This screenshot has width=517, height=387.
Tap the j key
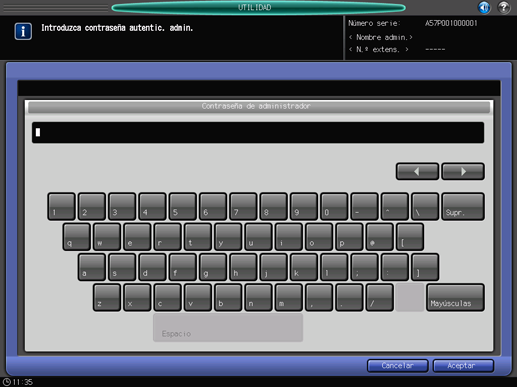click(274, 267)
